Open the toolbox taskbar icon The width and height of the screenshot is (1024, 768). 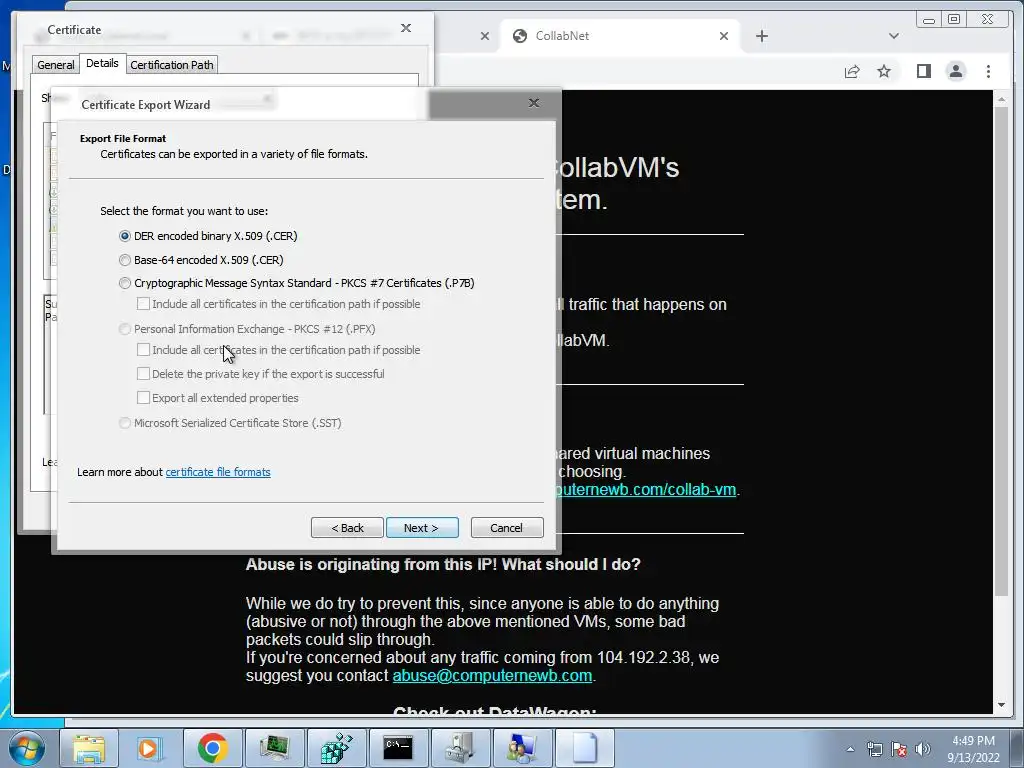coord(460,748)
